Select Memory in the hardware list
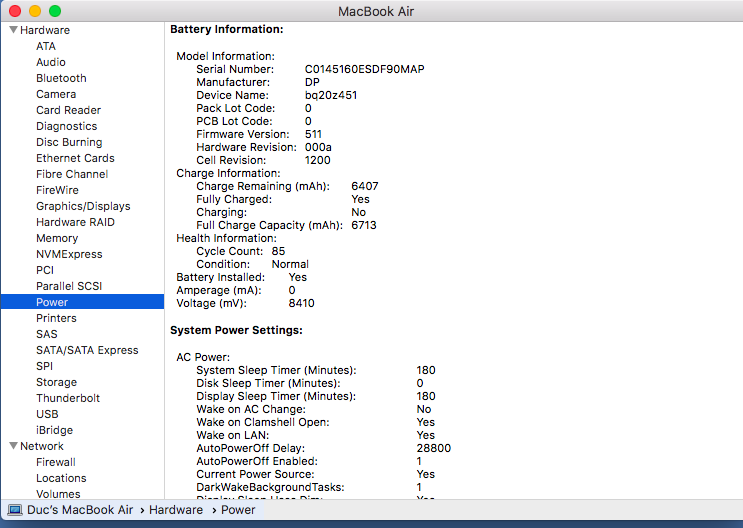The image size is (743, 528). [57, 238]
